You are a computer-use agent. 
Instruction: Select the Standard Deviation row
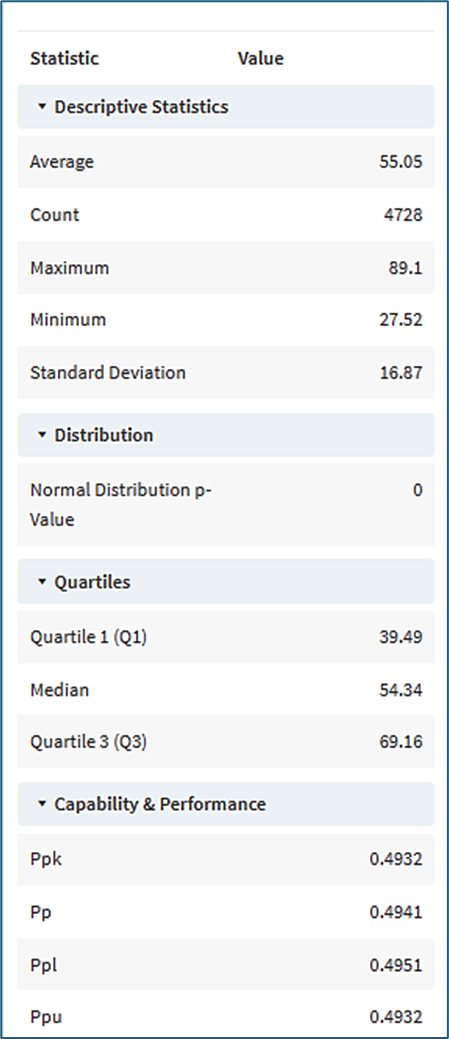(226, 372)
